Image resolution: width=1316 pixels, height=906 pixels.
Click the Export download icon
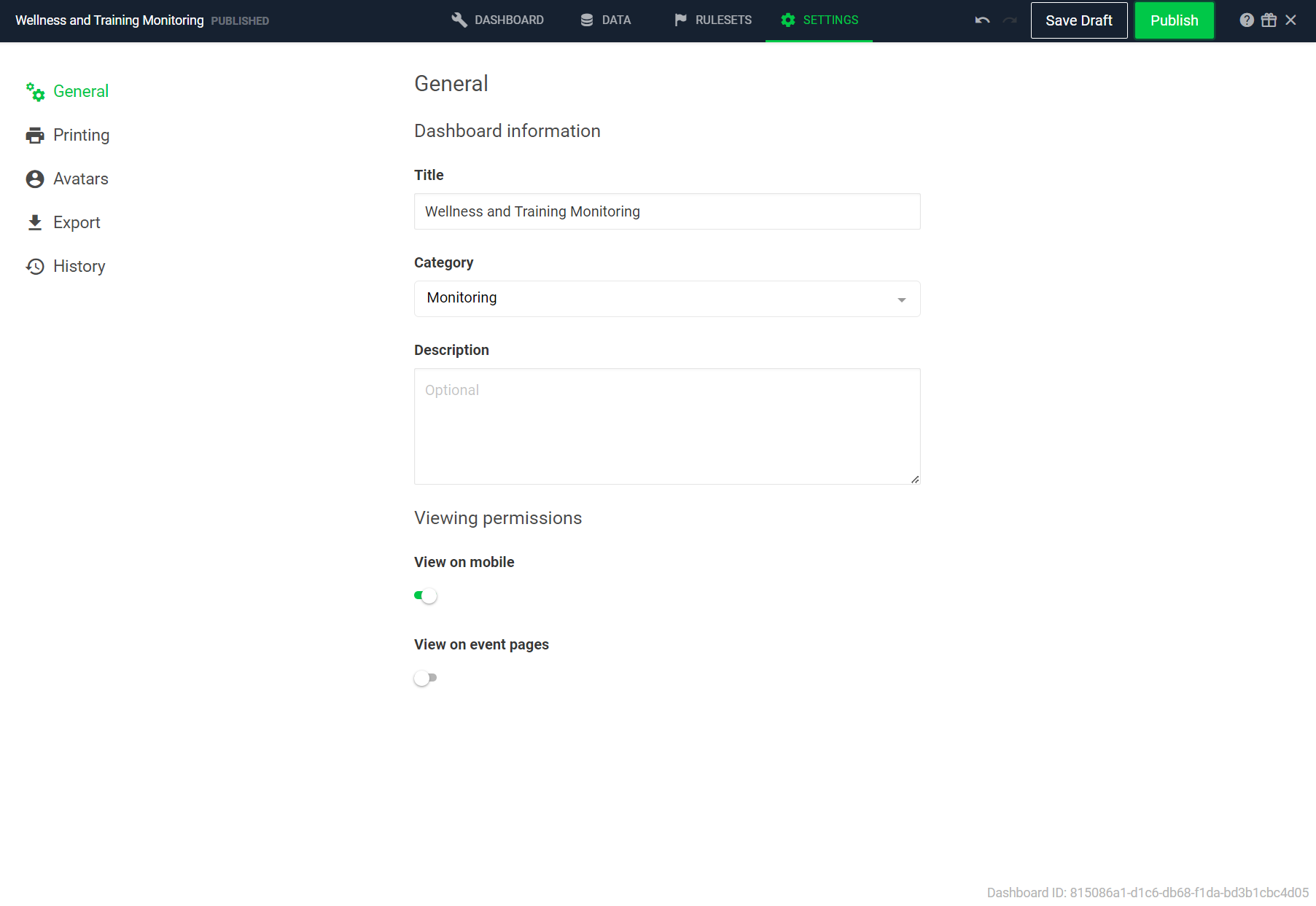(35, 223)
